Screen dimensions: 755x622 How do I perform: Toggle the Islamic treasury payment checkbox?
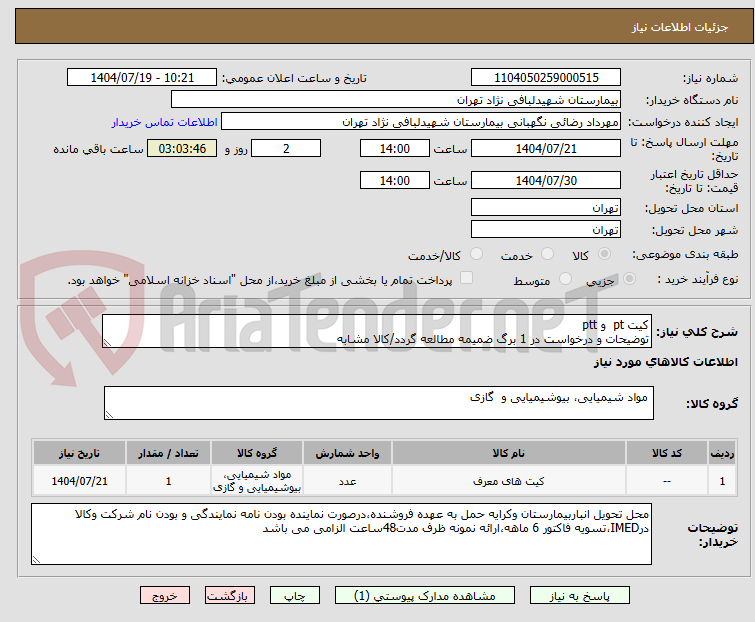point(466,278)
